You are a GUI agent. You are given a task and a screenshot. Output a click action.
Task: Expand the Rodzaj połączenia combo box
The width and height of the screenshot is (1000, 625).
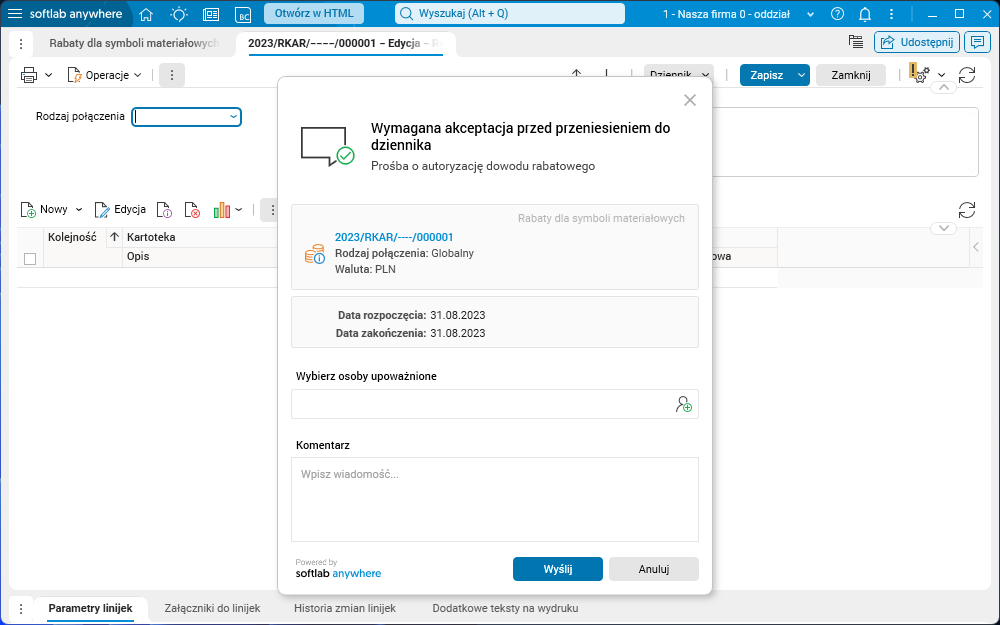(233, 117)
